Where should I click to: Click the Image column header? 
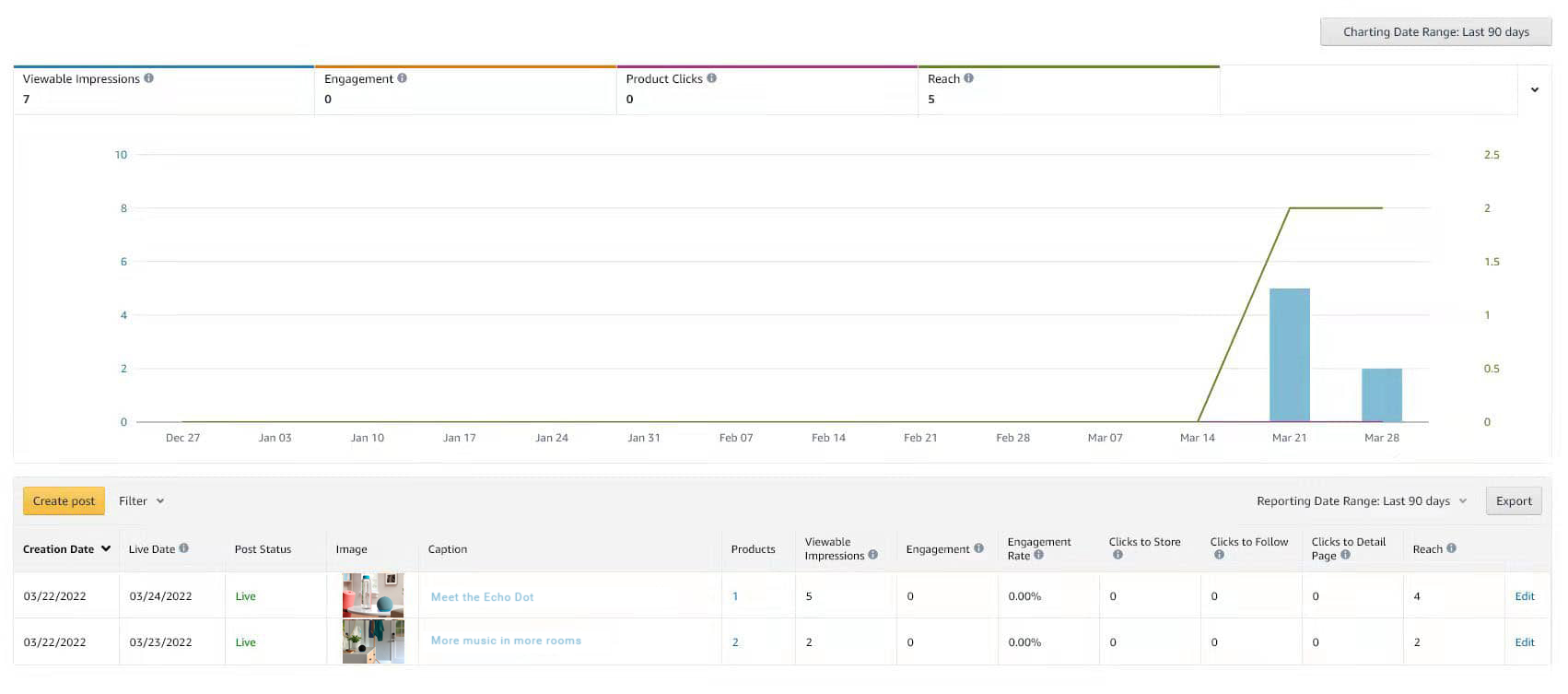coord(351,548)
